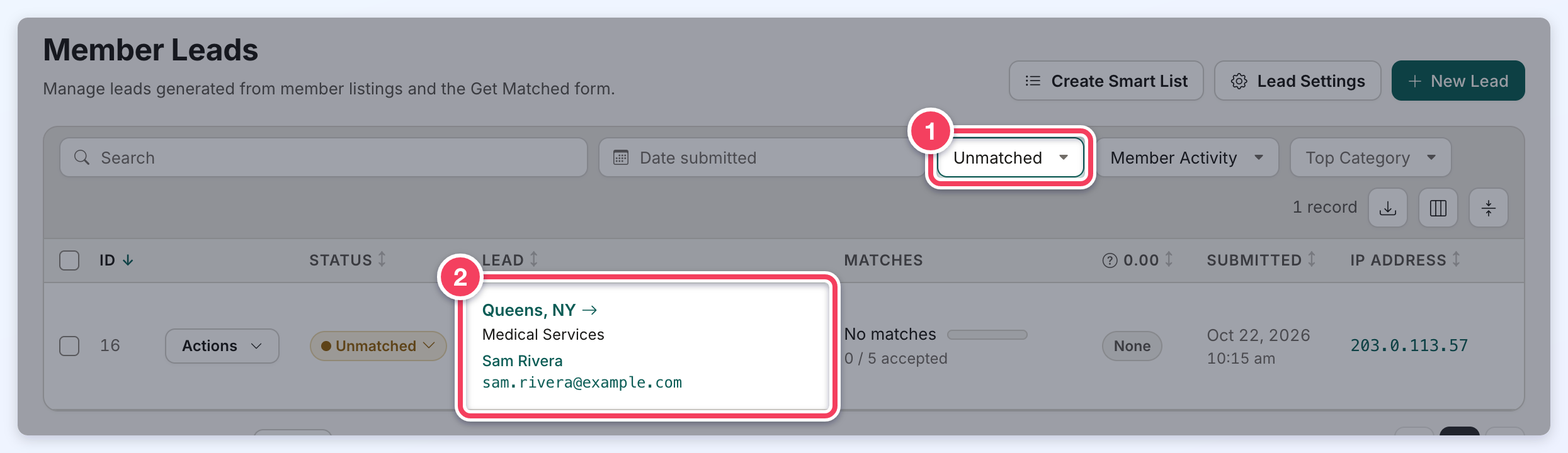Sort the Status column
The image size is (1568, 453).
382,259
